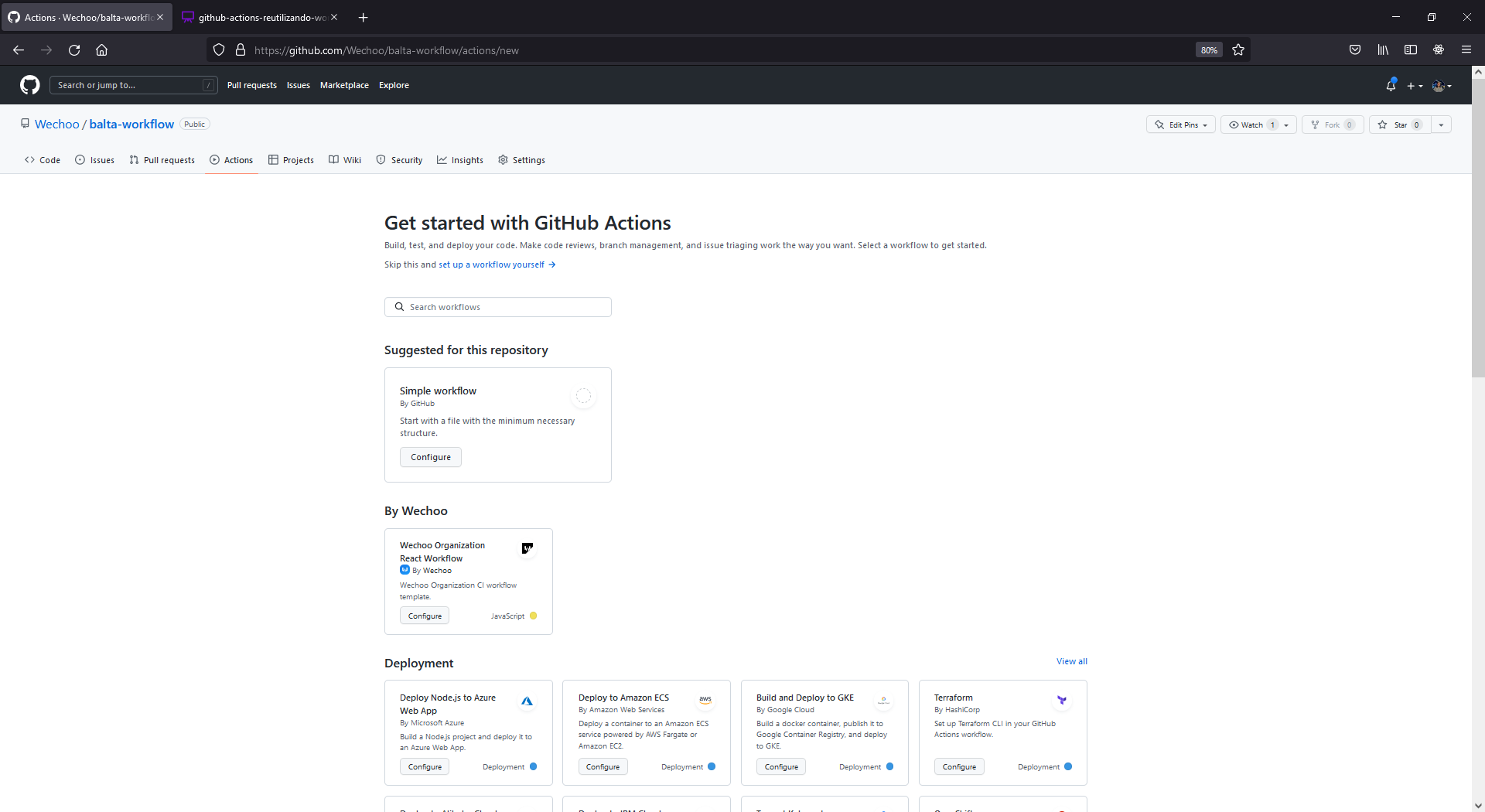Open Explore in the header
The width and height of the screenshot is (1485, 812).
[x=394, y=85]
